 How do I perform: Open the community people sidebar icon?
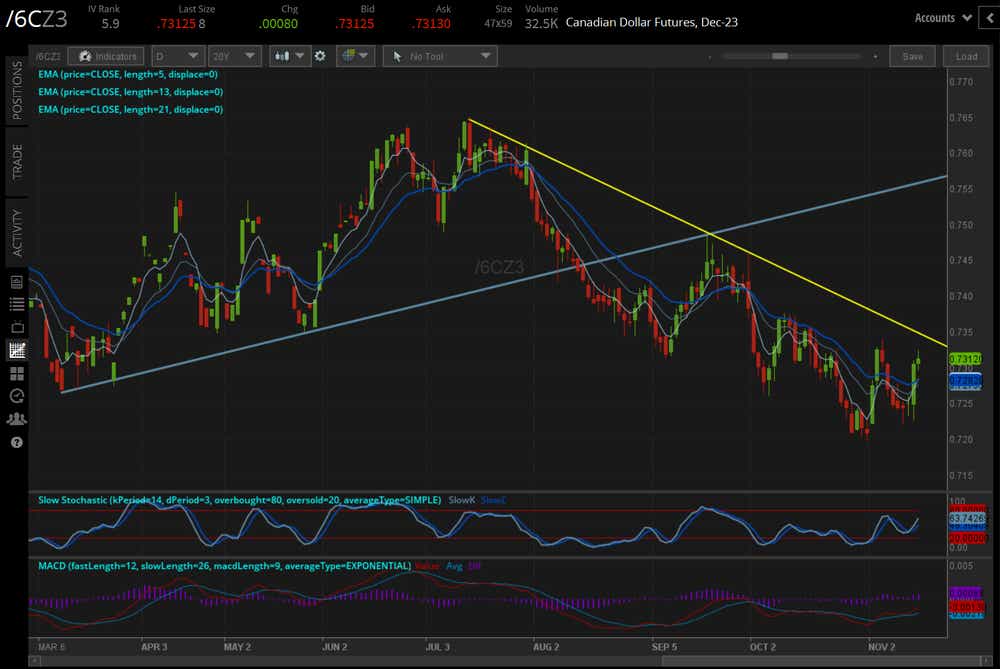[17, 419]
